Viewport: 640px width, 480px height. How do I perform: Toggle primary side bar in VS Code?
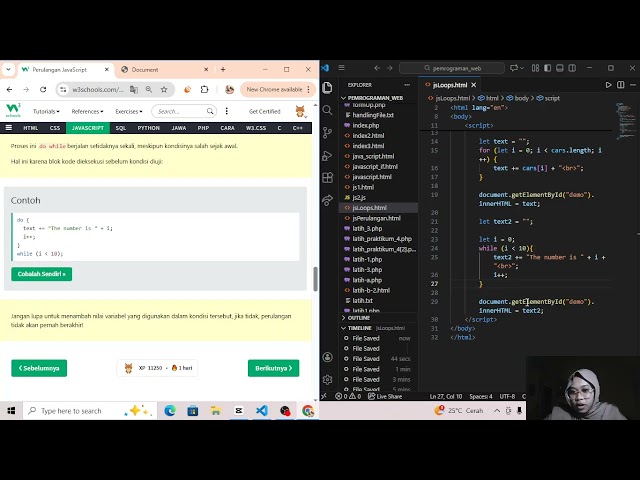click(x=547, y=68)
